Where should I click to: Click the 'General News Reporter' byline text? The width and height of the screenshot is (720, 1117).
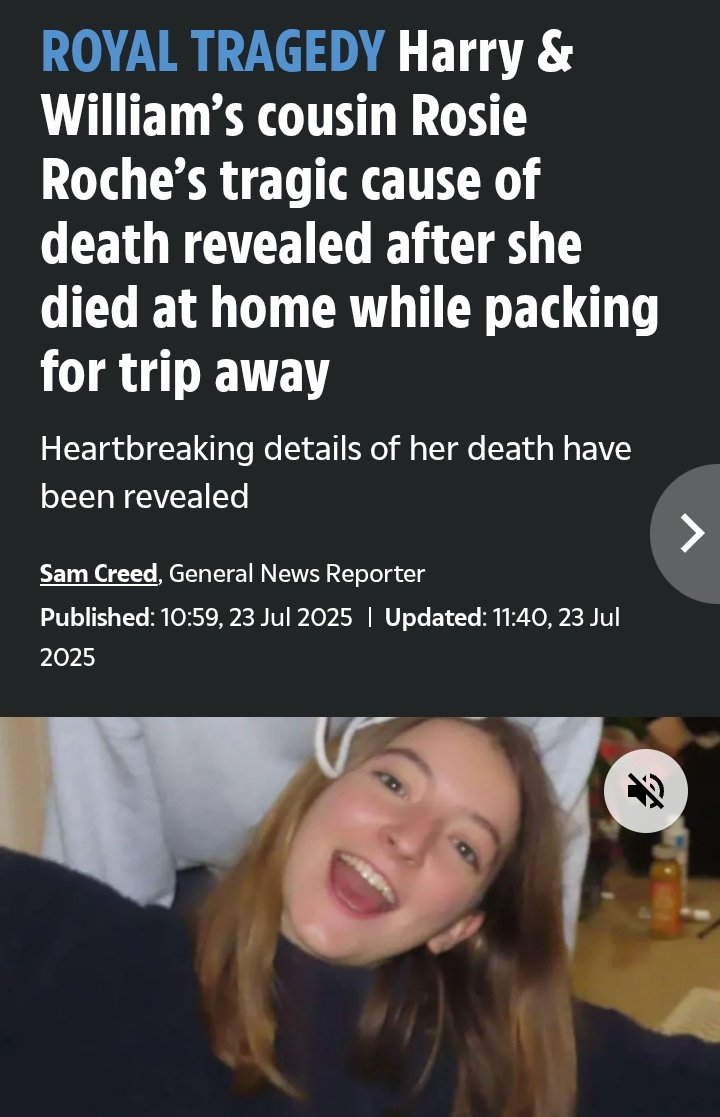click(x=296, y=573)
